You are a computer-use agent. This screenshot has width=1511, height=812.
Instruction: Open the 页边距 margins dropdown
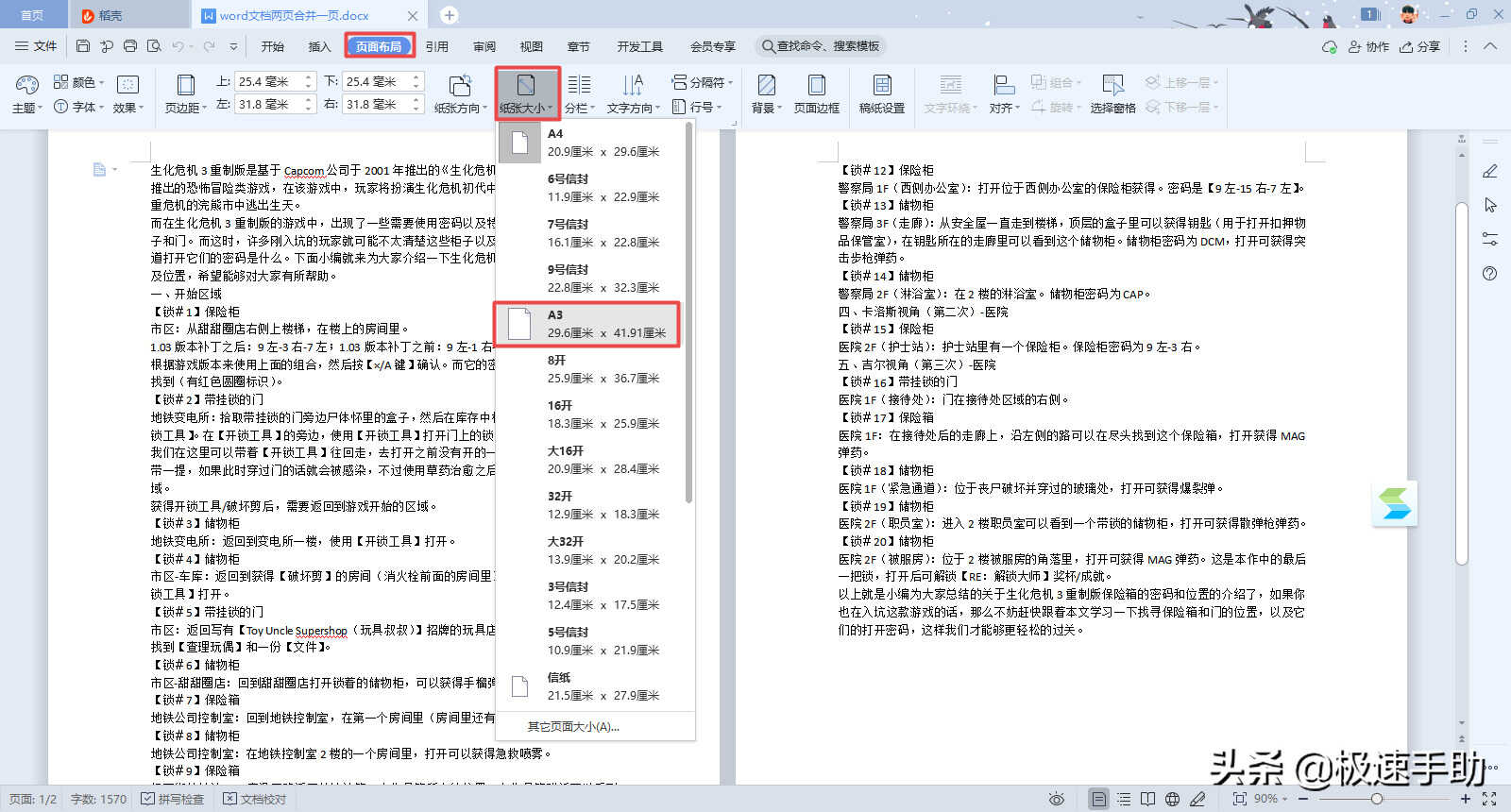(x=186, y=94)
